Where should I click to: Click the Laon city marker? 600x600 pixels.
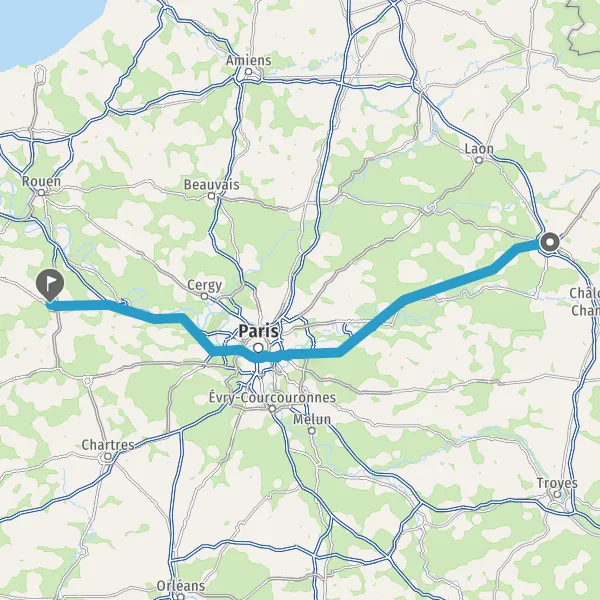[x=479, y=160]
